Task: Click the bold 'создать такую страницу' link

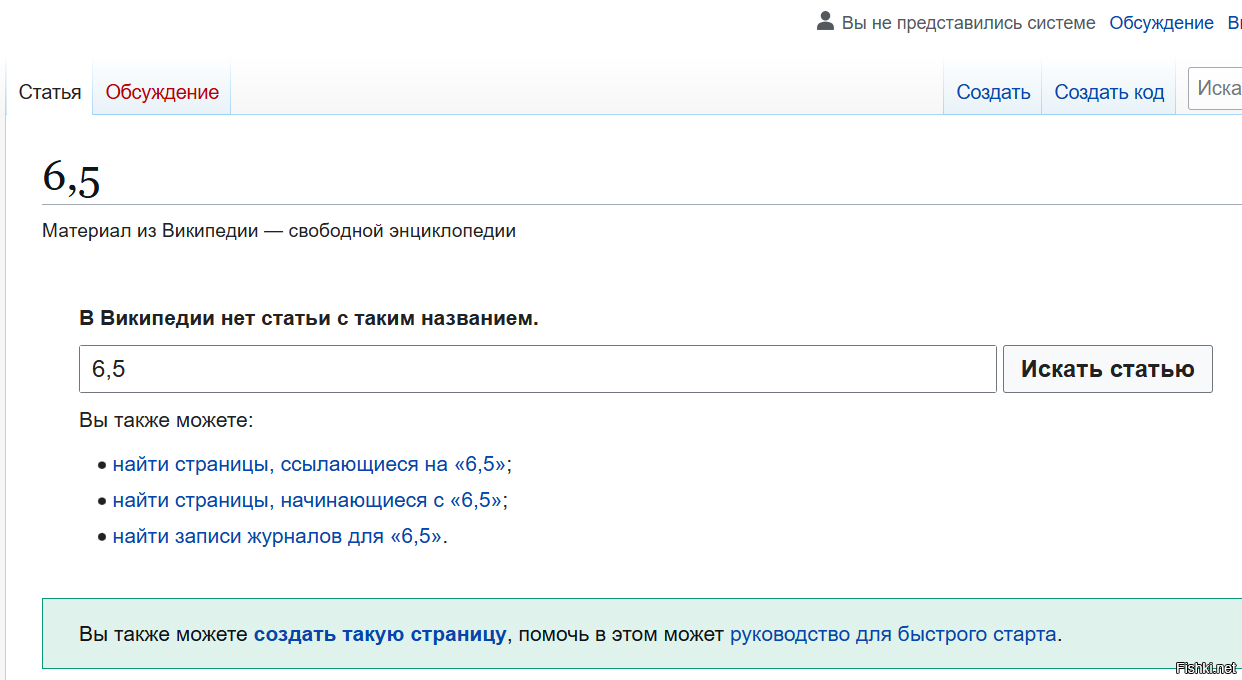Action: [x=380, y=634]
